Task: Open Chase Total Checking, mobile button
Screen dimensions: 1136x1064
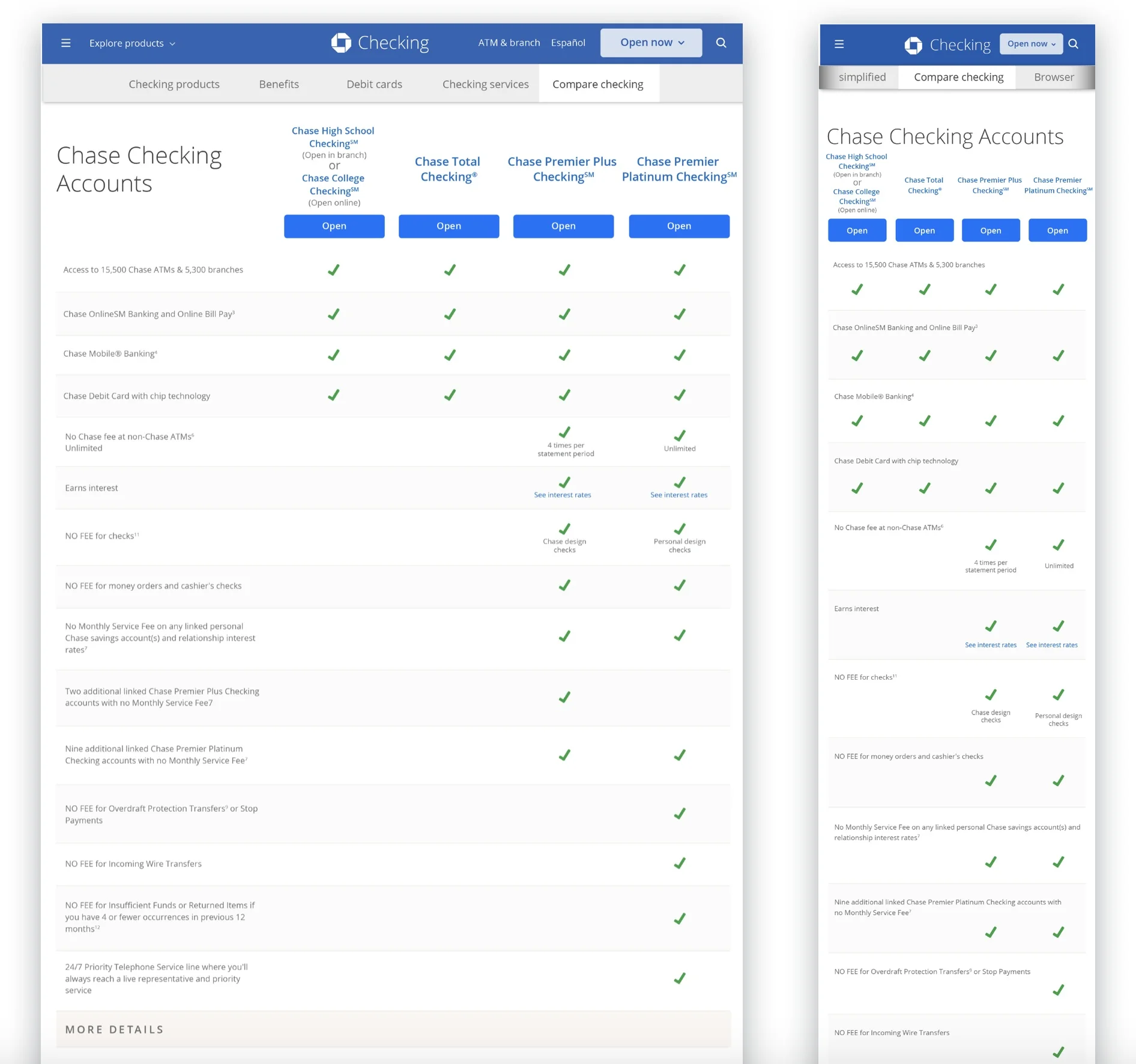Action: click(x=924, y=231)
